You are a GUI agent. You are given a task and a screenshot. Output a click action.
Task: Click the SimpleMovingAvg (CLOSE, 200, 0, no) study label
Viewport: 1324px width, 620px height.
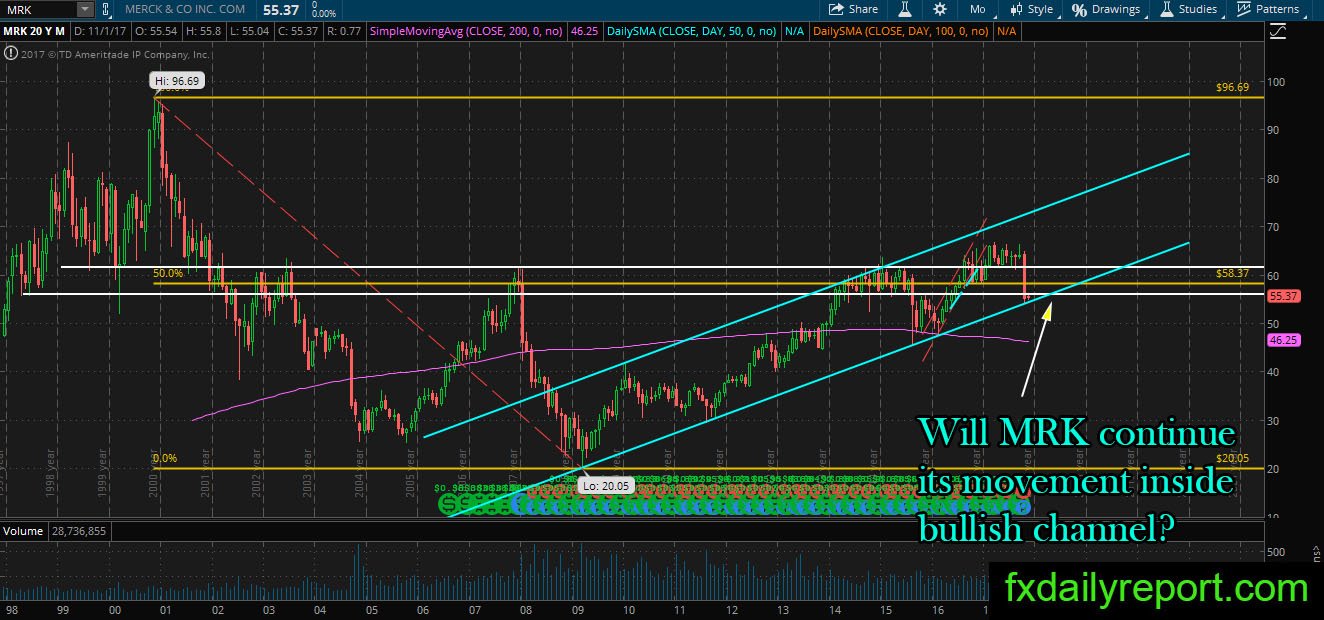468,32
